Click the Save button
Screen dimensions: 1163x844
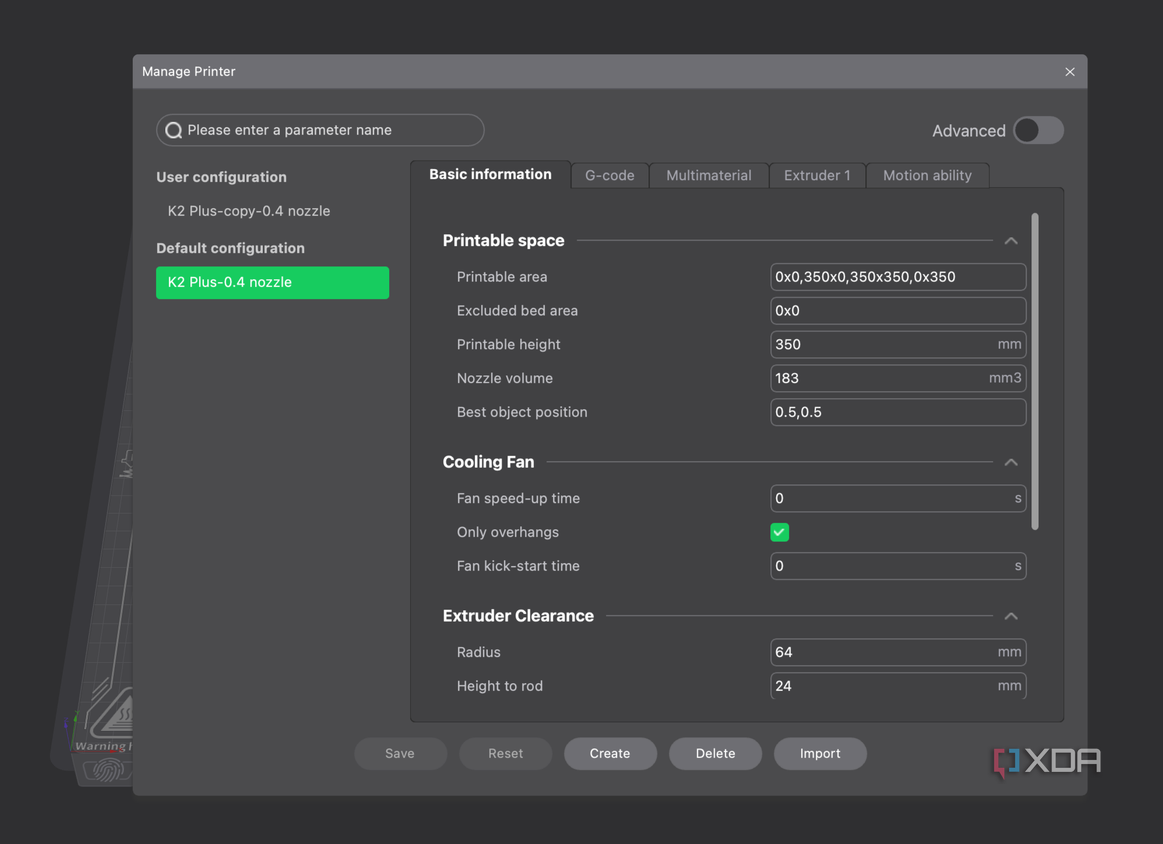click(401, 754)
